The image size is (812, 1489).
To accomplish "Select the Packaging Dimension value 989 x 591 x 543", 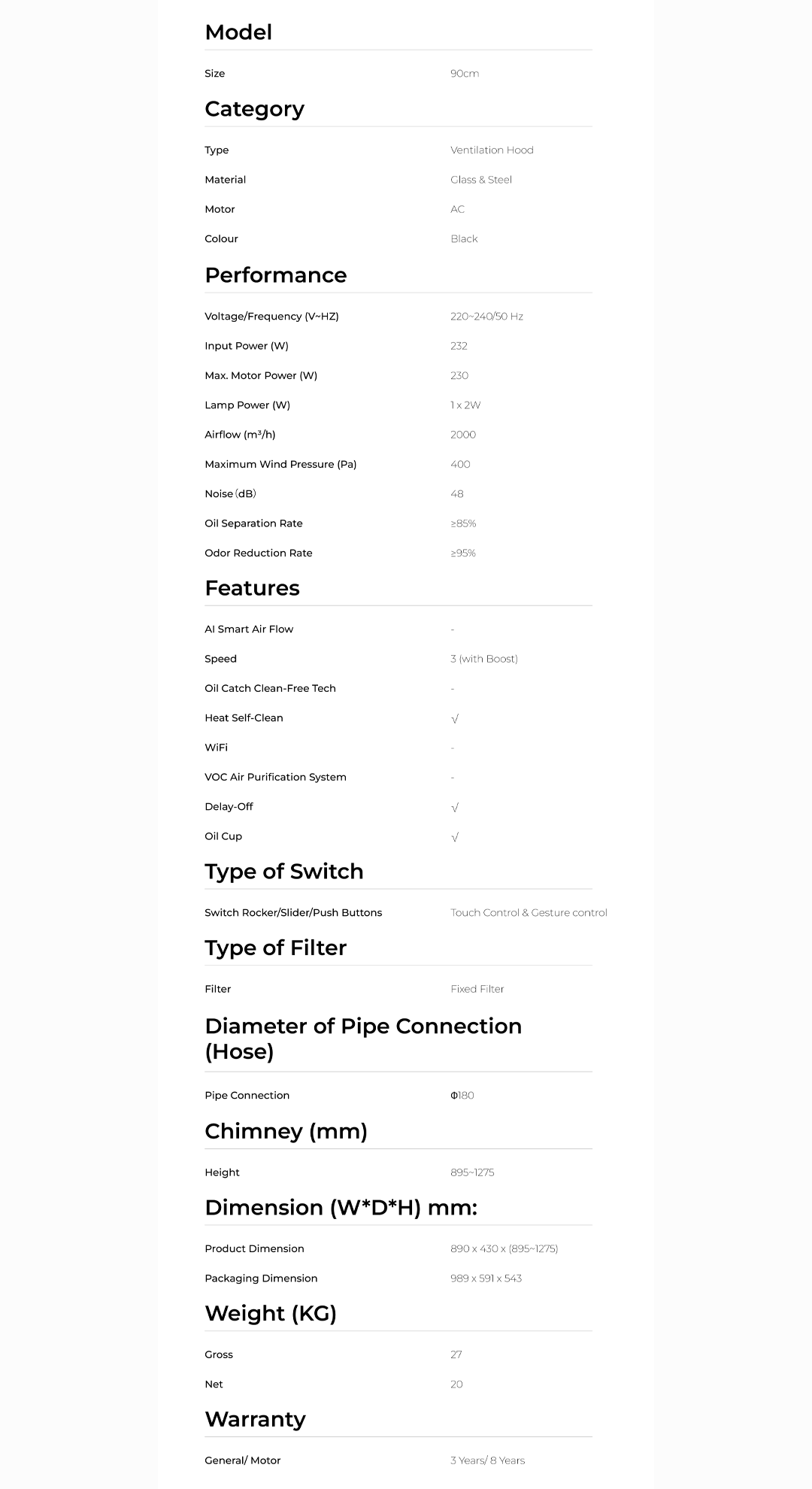I will coord(486,1278).
